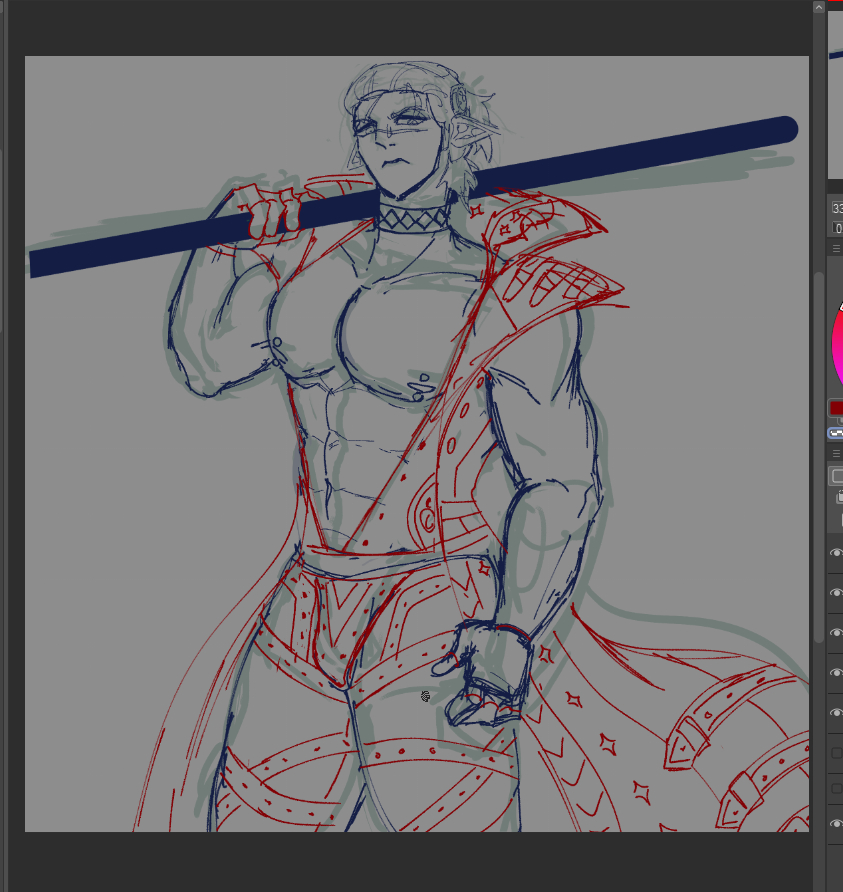Click the first icon button atop the layer panel
Screen dimensions: 843x892
pos(837,477)
